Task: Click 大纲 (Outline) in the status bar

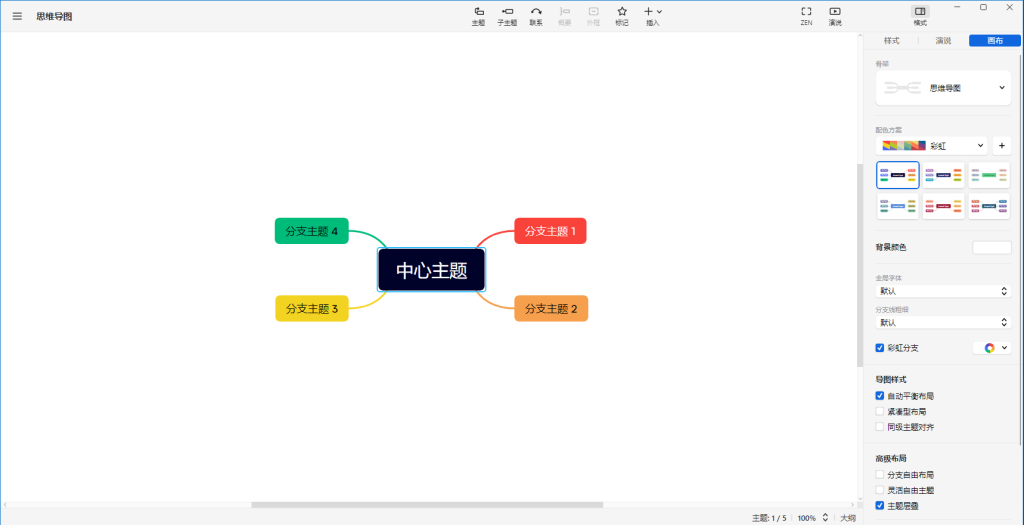Action: (847, 518)
